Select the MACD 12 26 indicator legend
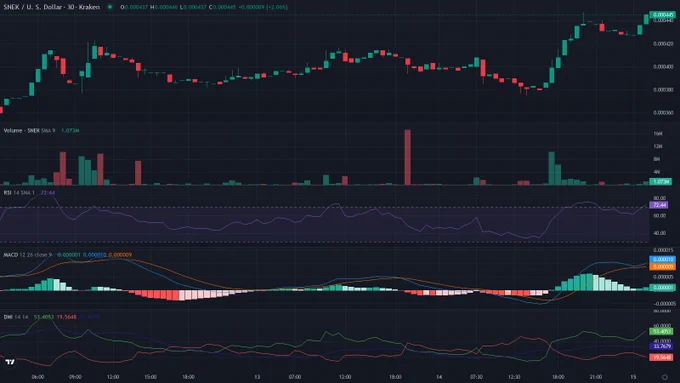 (x=28, y=255)
